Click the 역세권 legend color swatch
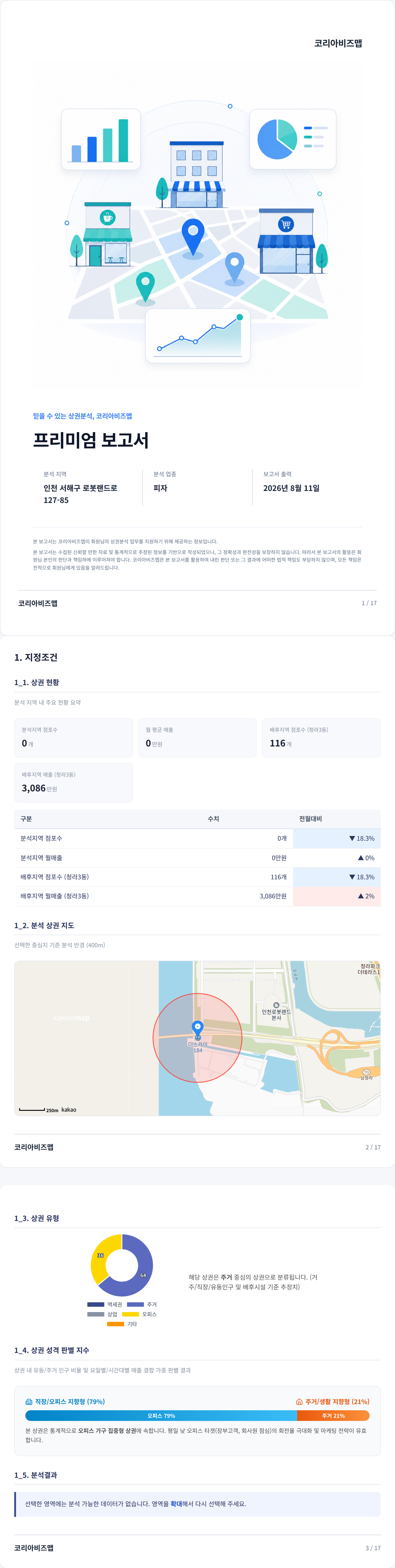 (x=96, y=1305)
